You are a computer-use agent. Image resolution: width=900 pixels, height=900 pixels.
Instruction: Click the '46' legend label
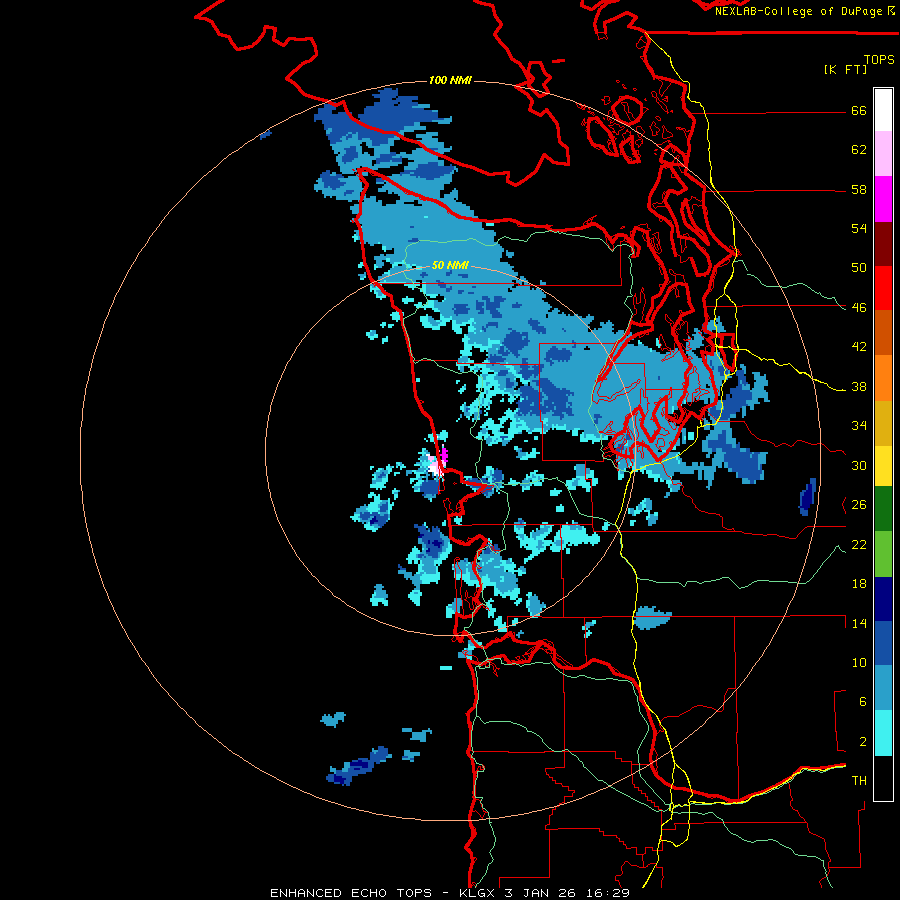point(859,308)
